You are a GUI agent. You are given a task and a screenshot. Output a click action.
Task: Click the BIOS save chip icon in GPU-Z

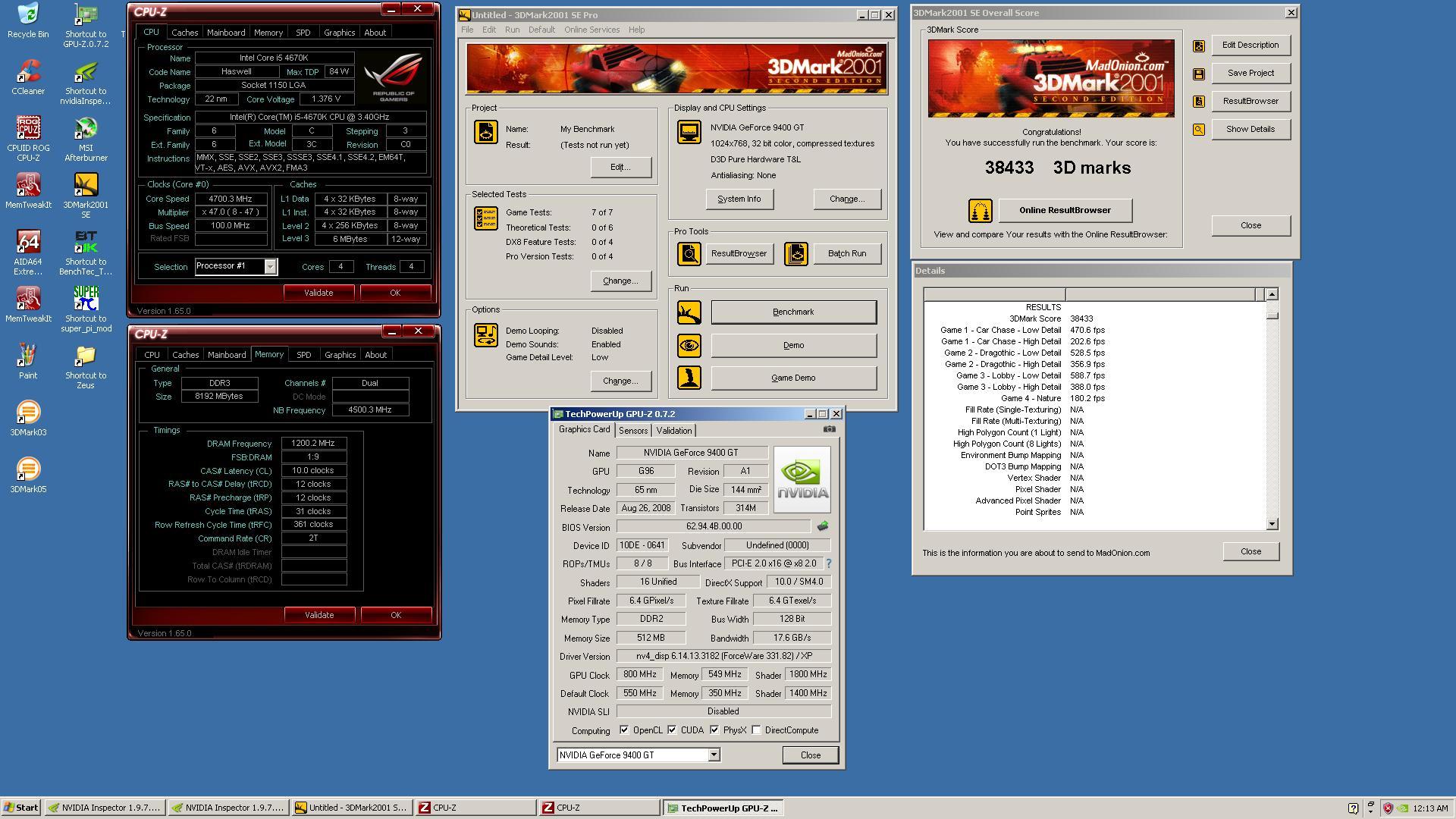pos(822,526)
